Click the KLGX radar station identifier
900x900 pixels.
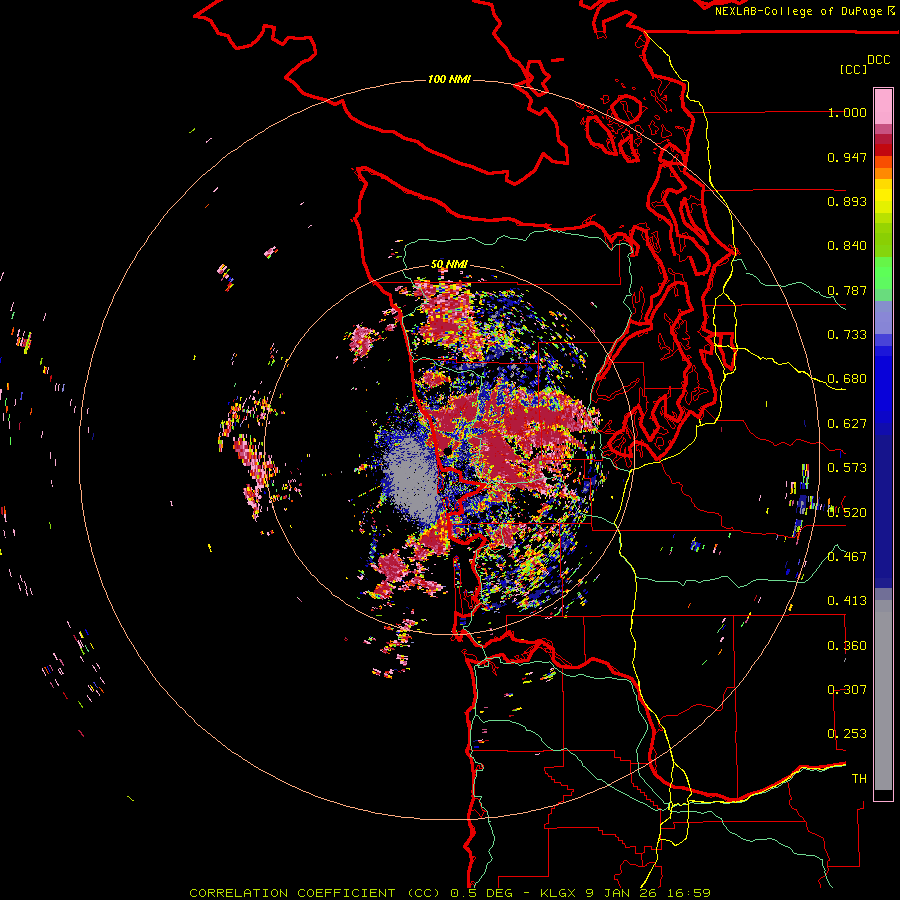[x=560, y=893]
